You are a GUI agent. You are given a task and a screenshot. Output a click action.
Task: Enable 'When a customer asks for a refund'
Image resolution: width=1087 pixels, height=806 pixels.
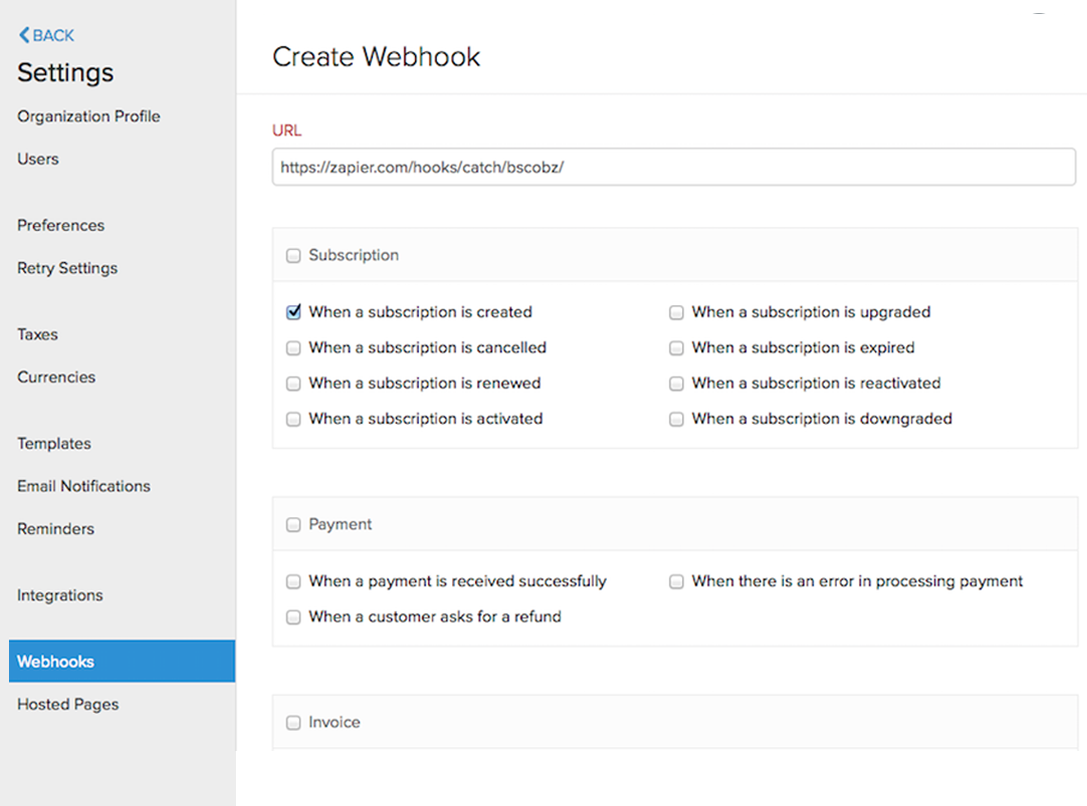click(x=293, y=617)
